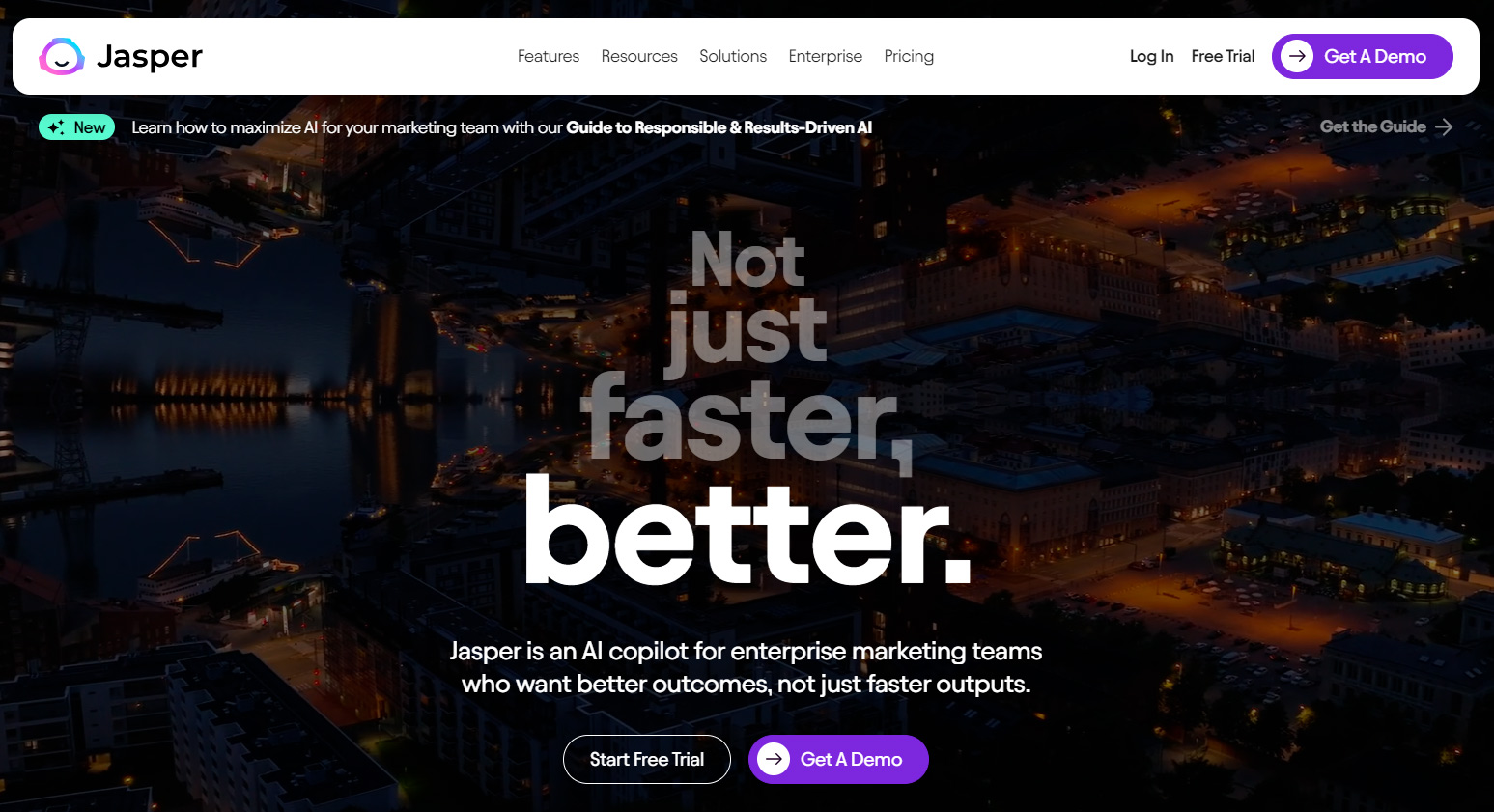Open the Solutions dropdown
The width and height of the screenshot is (1494, 812).
[733, 56]
